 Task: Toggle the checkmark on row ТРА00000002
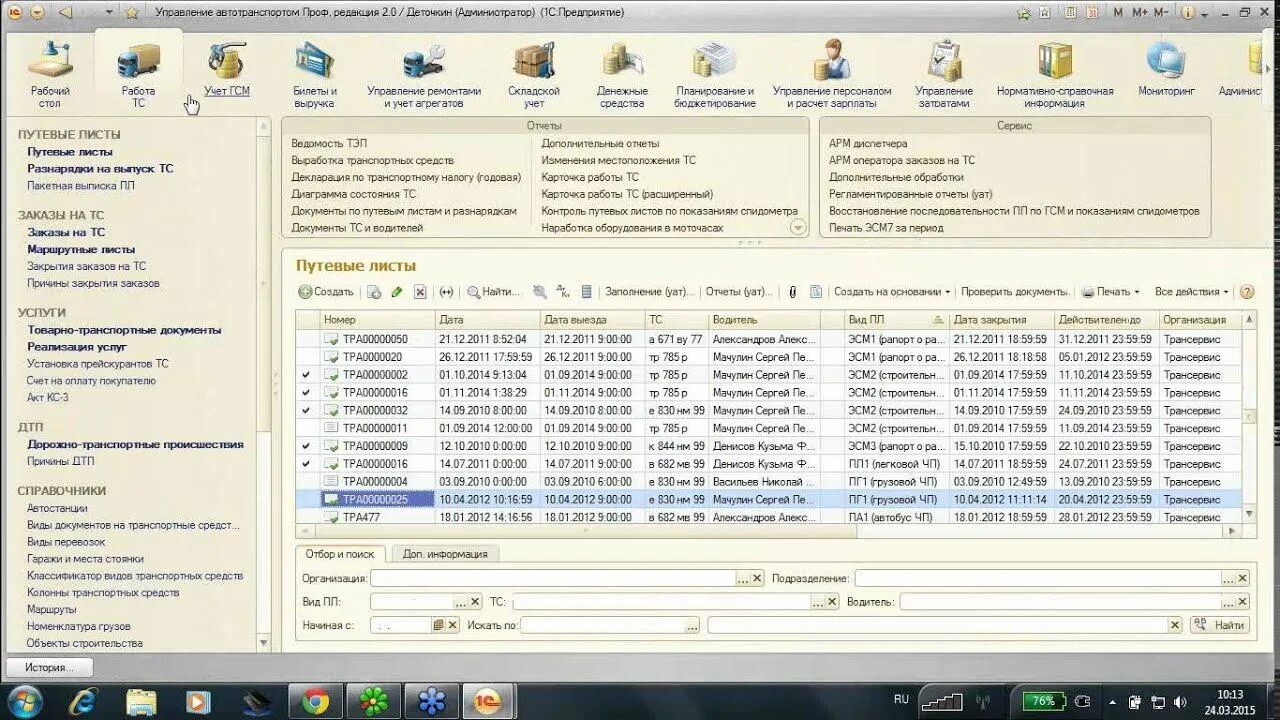(x=306, y=375)
